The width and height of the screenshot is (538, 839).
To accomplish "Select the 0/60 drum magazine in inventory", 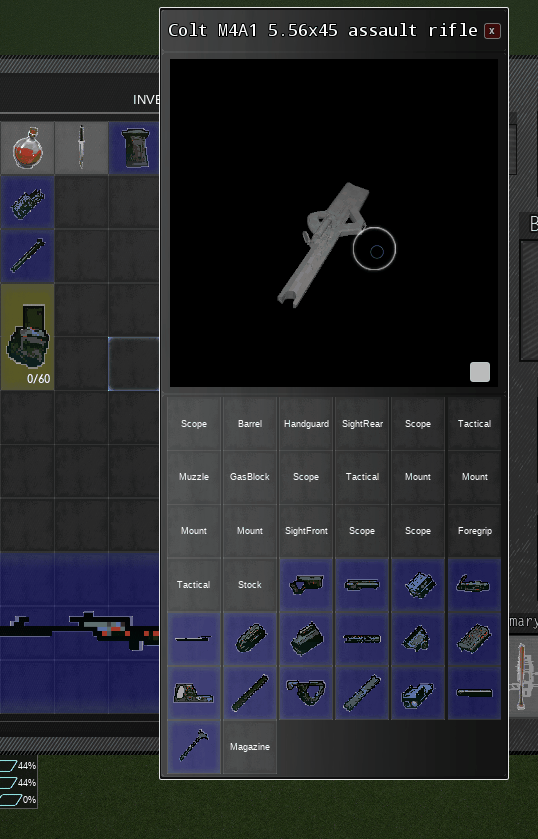I will (27, 337).
